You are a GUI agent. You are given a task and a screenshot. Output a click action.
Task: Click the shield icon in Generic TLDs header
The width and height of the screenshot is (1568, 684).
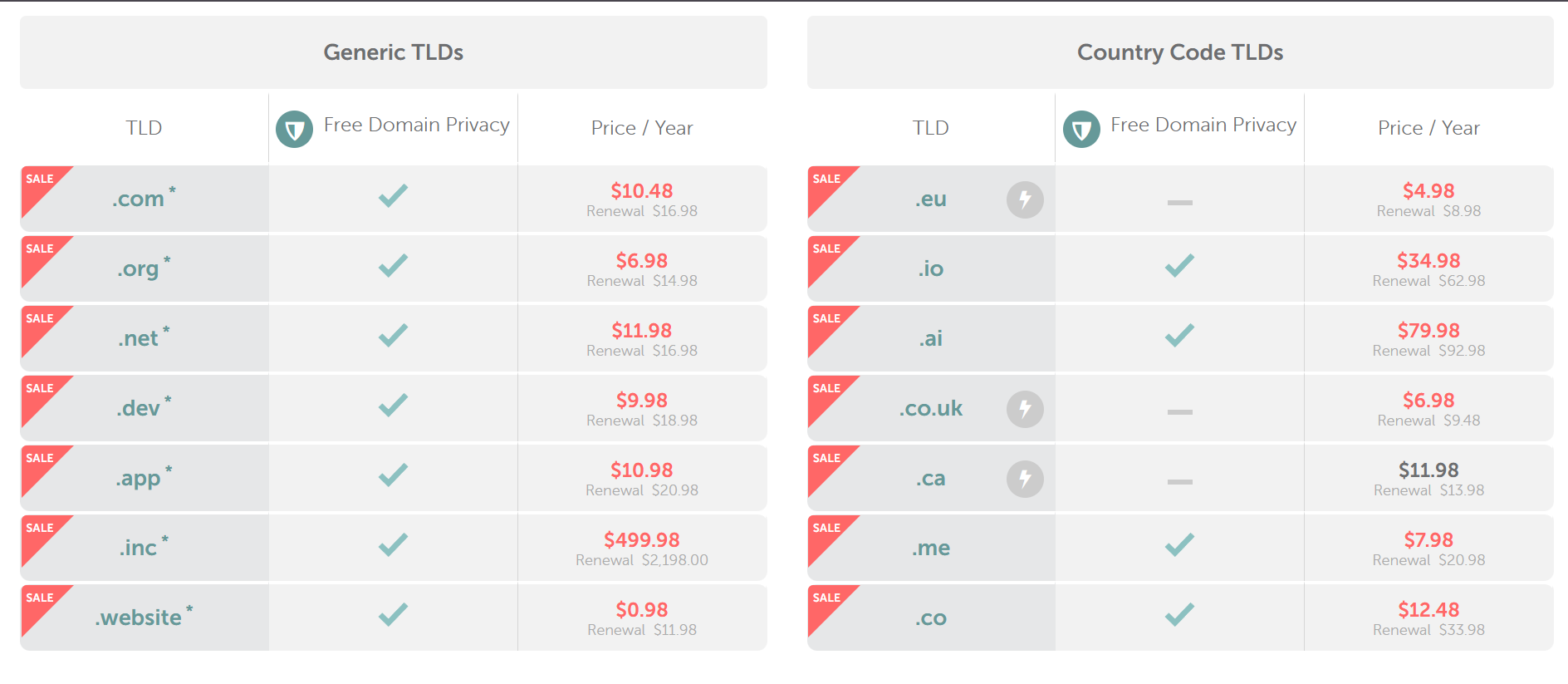click(294, 130)
